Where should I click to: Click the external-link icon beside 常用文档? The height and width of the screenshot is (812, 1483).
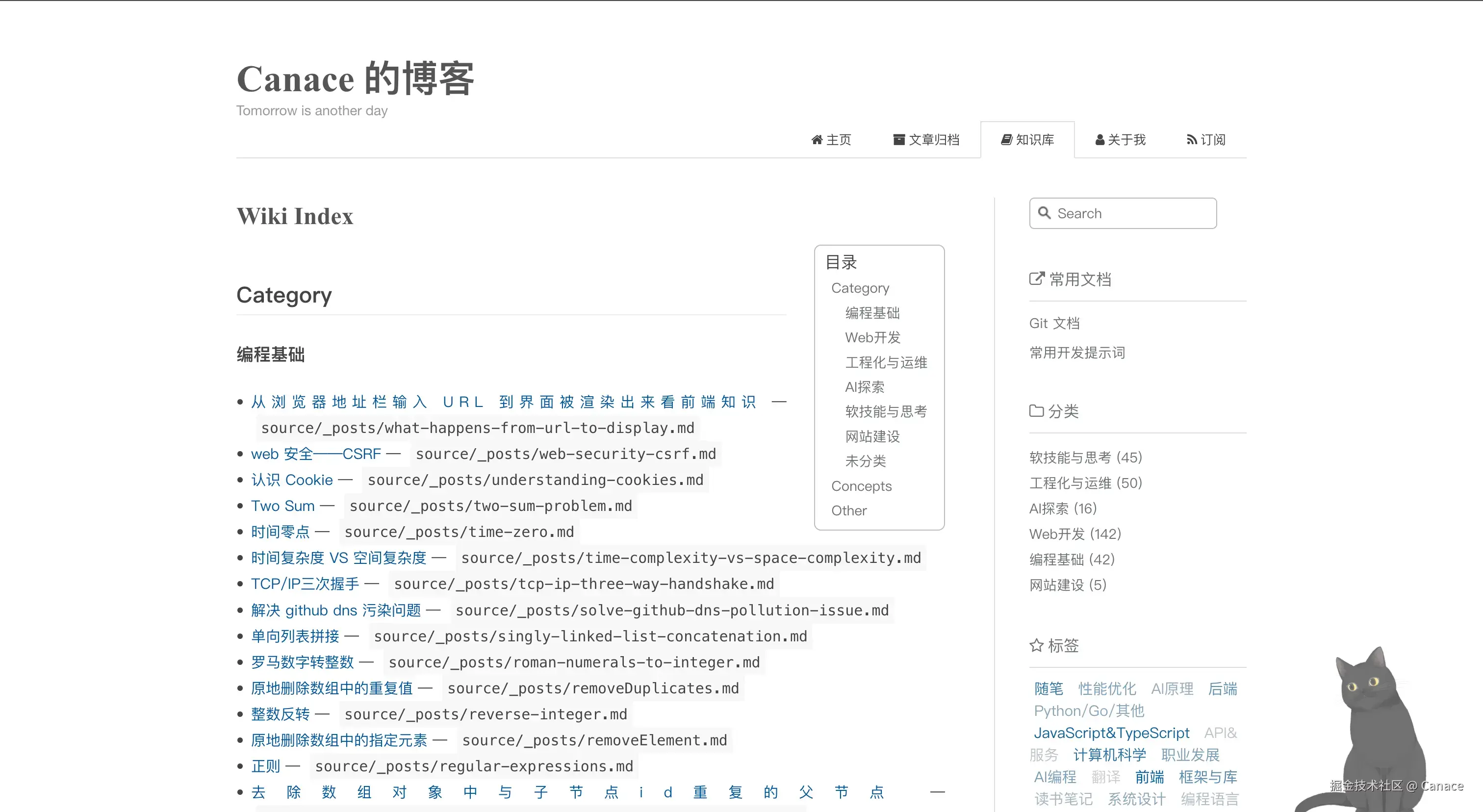coord(1036,279)
